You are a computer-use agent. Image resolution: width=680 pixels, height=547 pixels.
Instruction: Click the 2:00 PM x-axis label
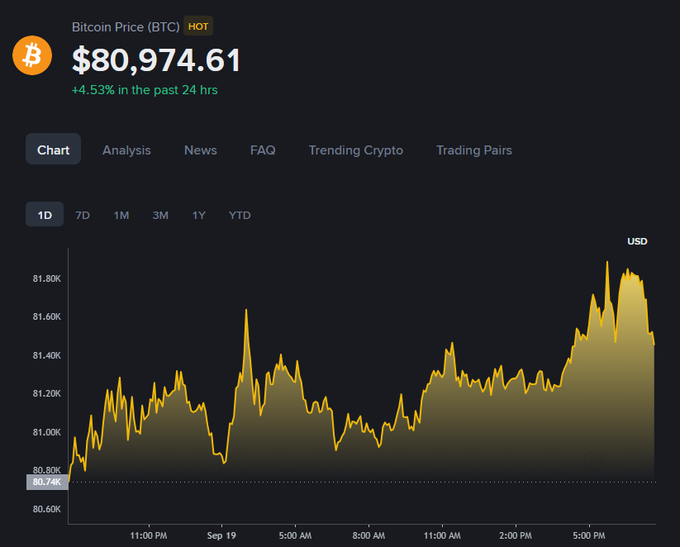515,536
